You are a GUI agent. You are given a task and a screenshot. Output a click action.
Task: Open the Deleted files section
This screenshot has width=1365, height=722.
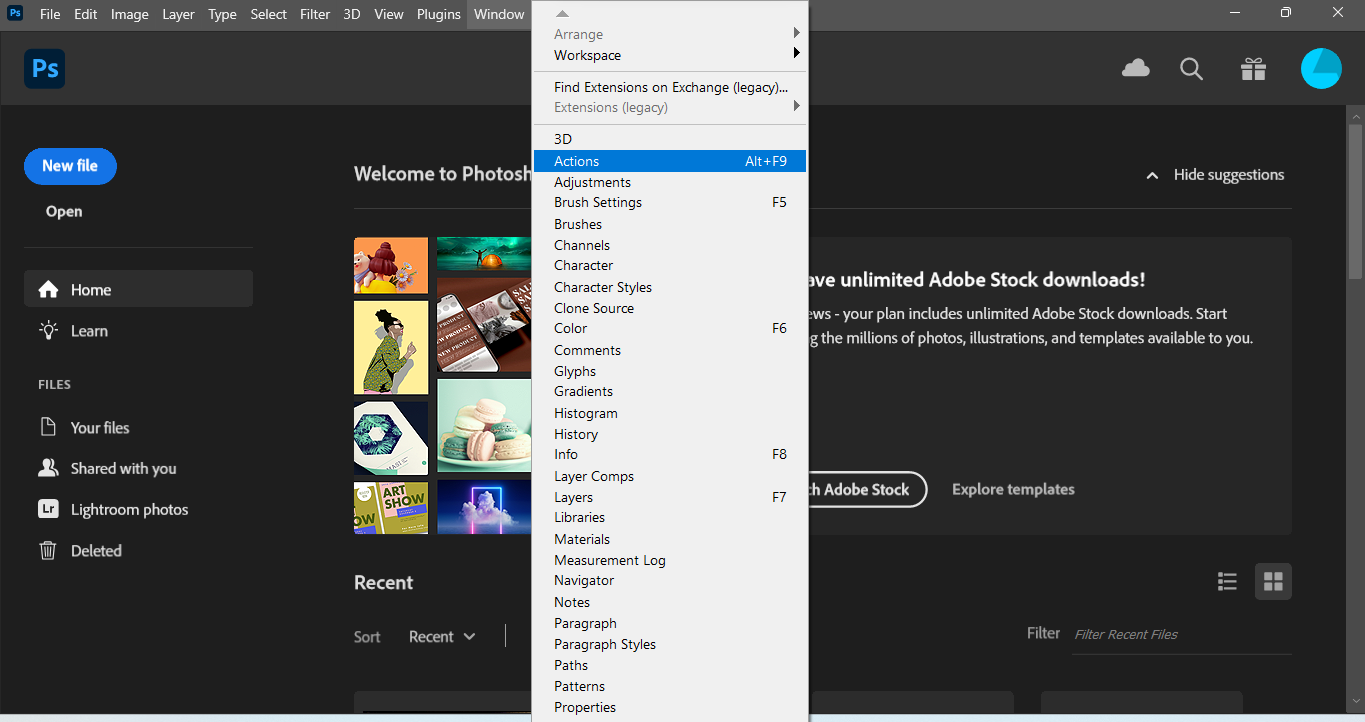(96, 551)
